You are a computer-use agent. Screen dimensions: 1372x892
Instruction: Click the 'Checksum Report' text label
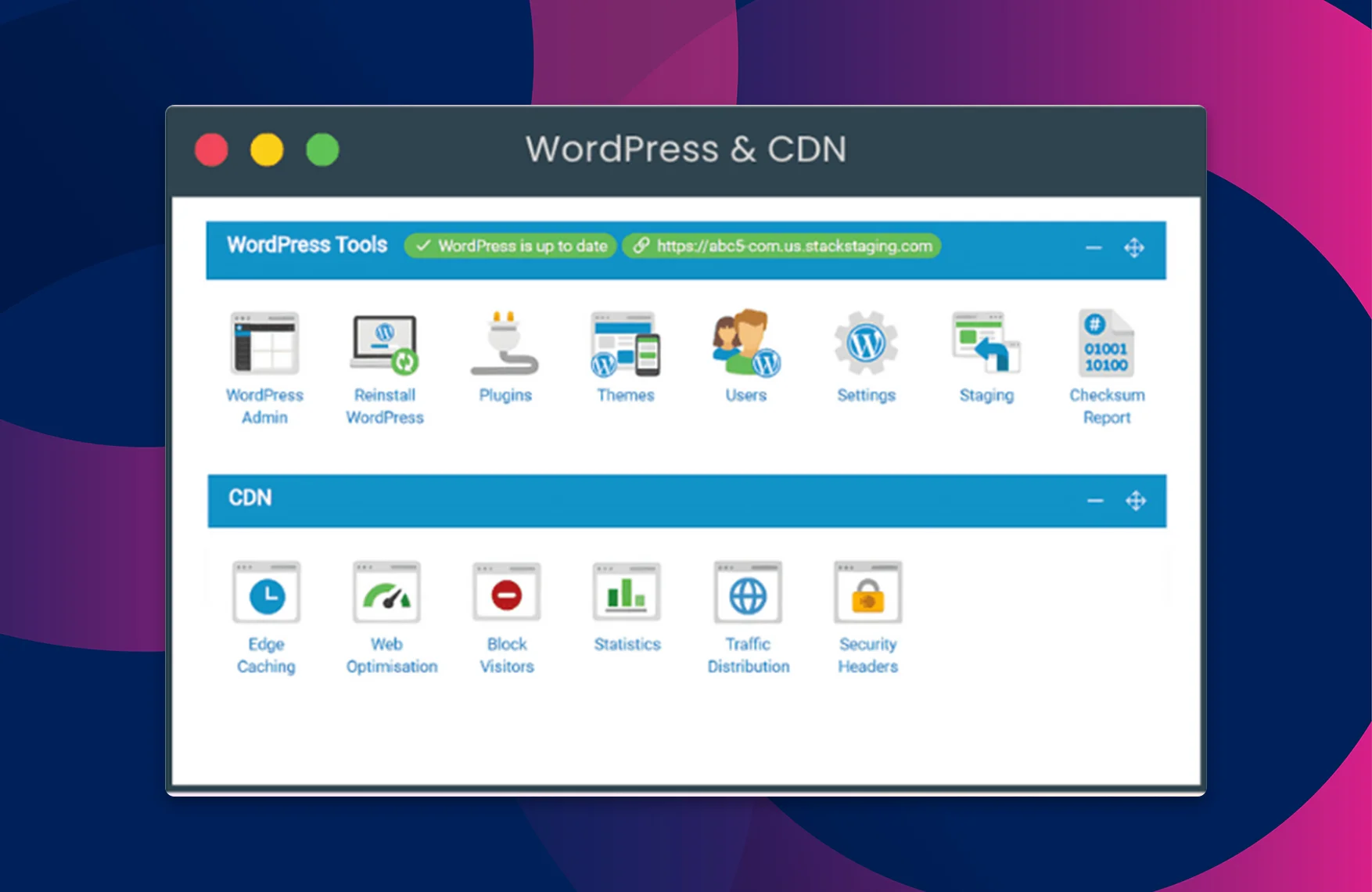[x=1107, y=406]
